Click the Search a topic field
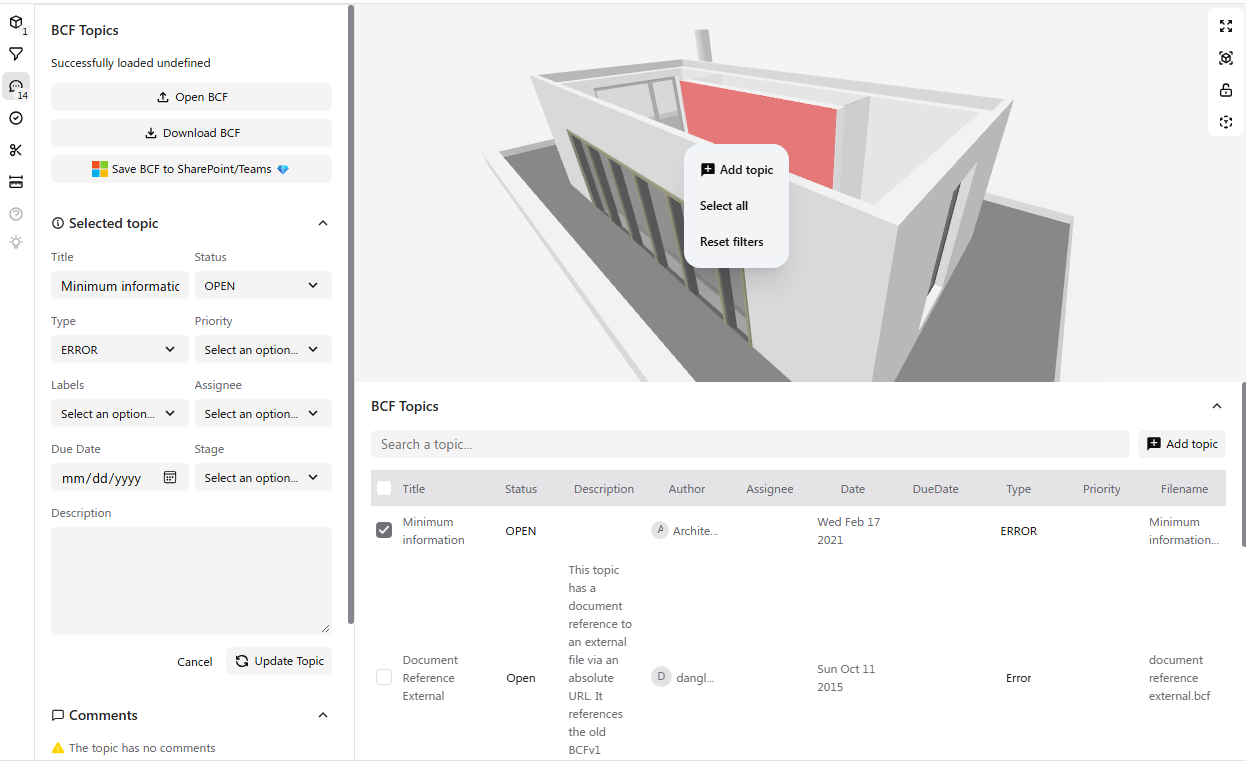Viewport: 1246px width, 761px height. (x=749, y=444)
